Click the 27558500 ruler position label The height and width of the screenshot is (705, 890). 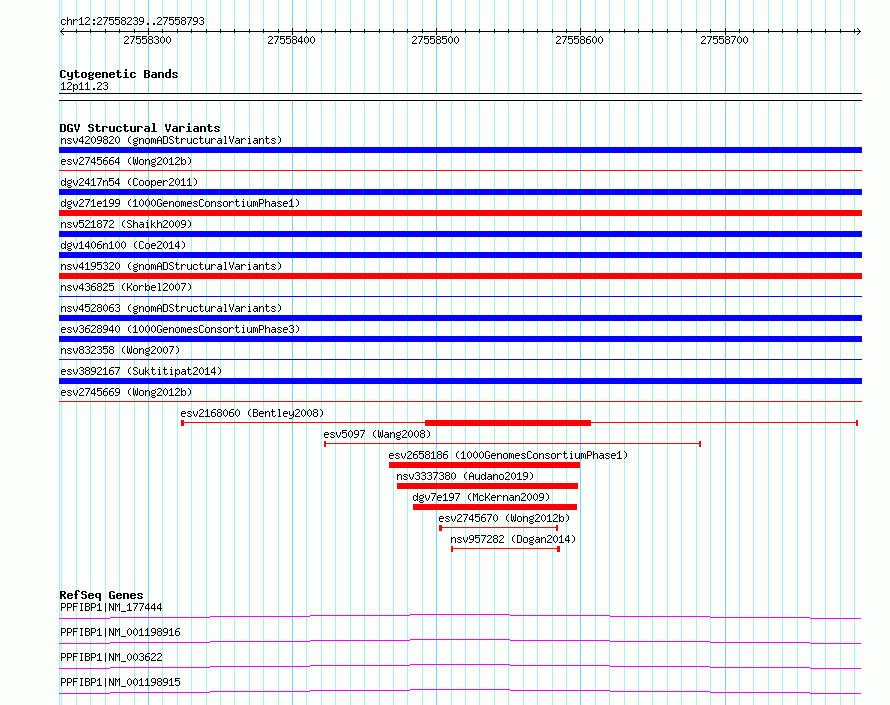coord(435,40)
